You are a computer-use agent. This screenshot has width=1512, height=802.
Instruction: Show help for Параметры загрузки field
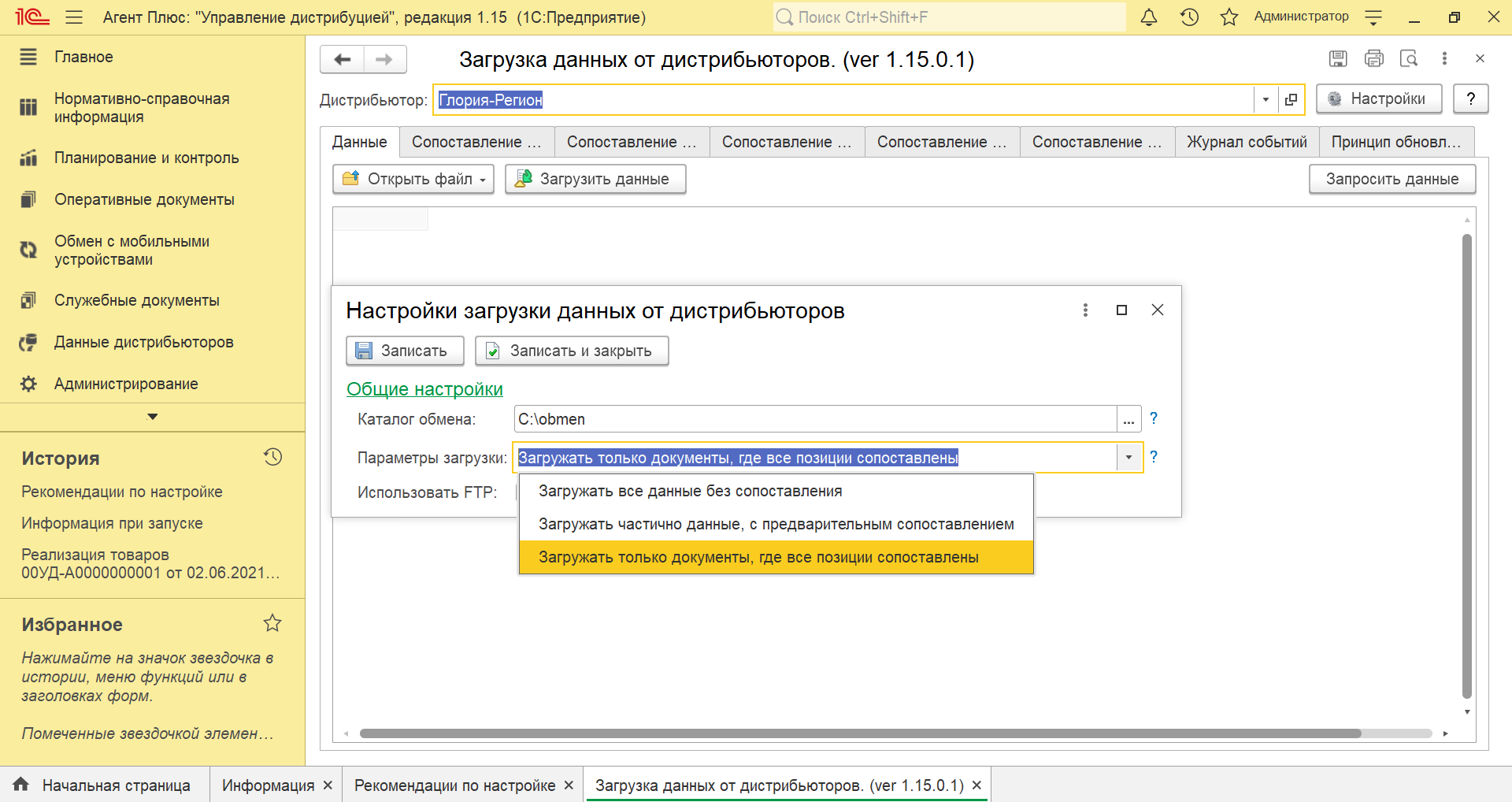[1154, 457]
